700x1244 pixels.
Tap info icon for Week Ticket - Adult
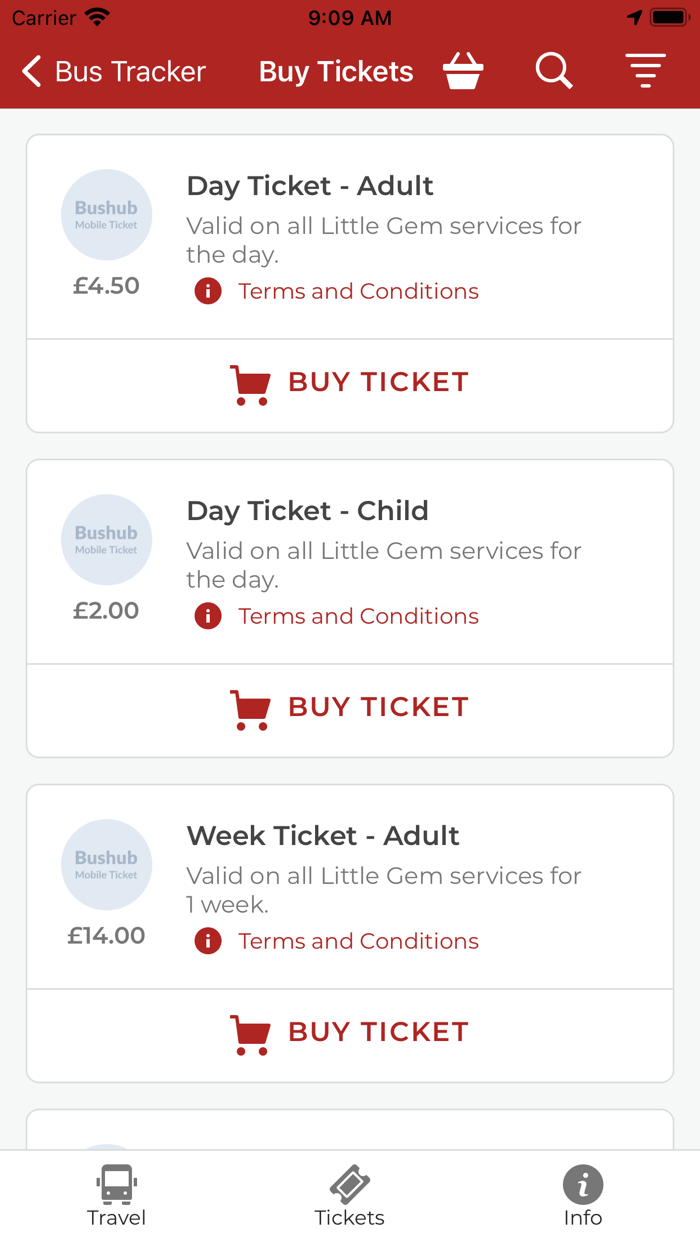click(208, 941)
